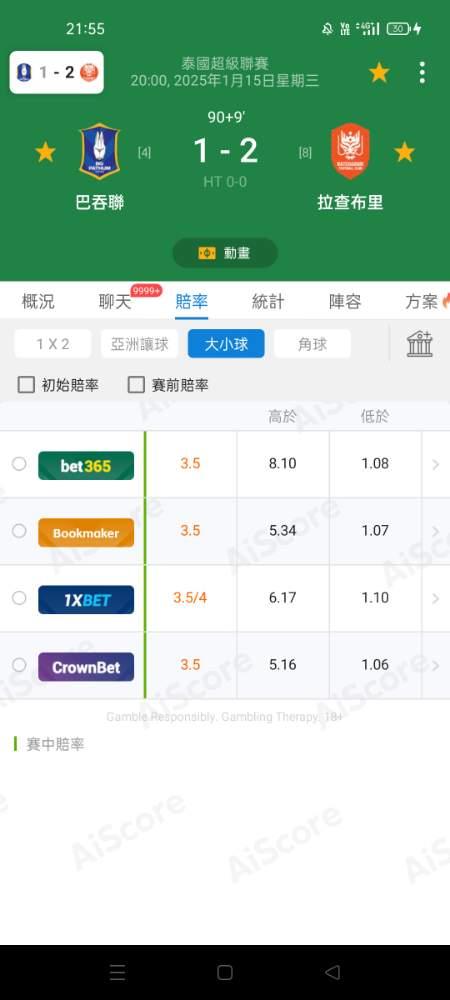Viewport: 450px width, 1000px height.
Task: Open the CrownBet logo
Action: click(x=86, y=667)
